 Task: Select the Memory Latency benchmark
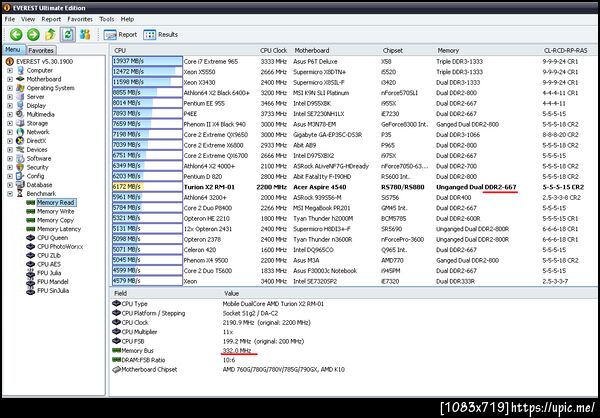click(x=59, y=229)
